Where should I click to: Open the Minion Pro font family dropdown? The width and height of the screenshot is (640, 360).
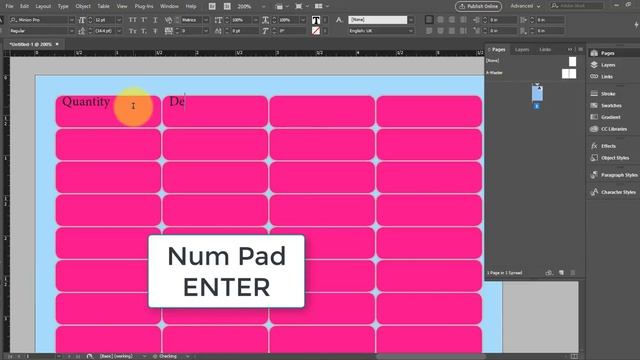pos(72,20)
